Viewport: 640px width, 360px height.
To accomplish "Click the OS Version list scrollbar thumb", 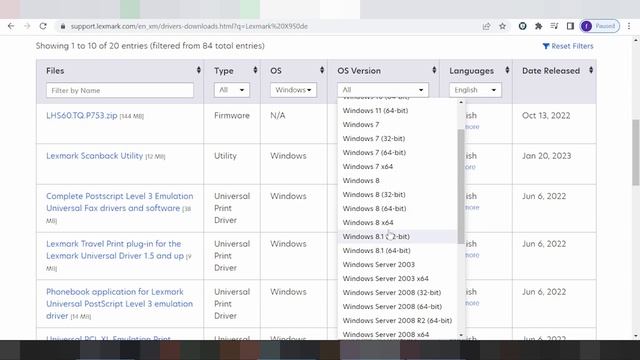I will click(x=461, y=186).
